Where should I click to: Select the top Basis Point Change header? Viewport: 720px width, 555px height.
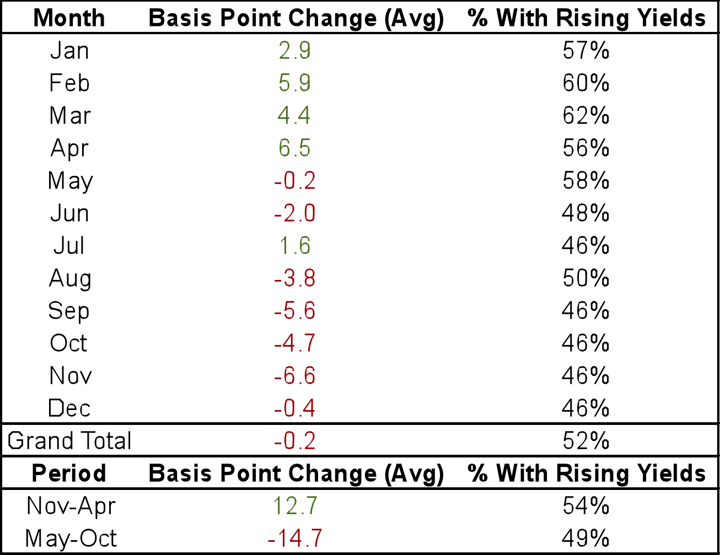(297, 18)
